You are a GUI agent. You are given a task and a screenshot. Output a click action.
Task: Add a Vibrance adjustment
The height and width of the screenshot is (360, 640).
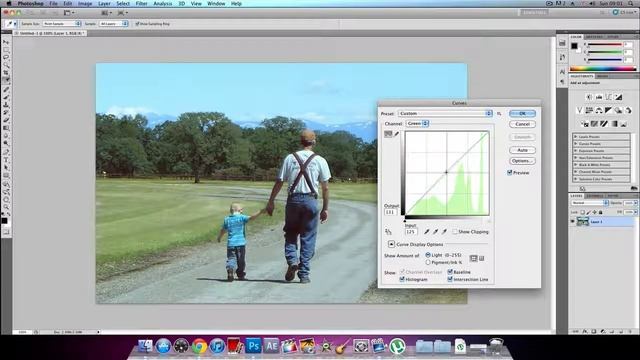(579, 110)
